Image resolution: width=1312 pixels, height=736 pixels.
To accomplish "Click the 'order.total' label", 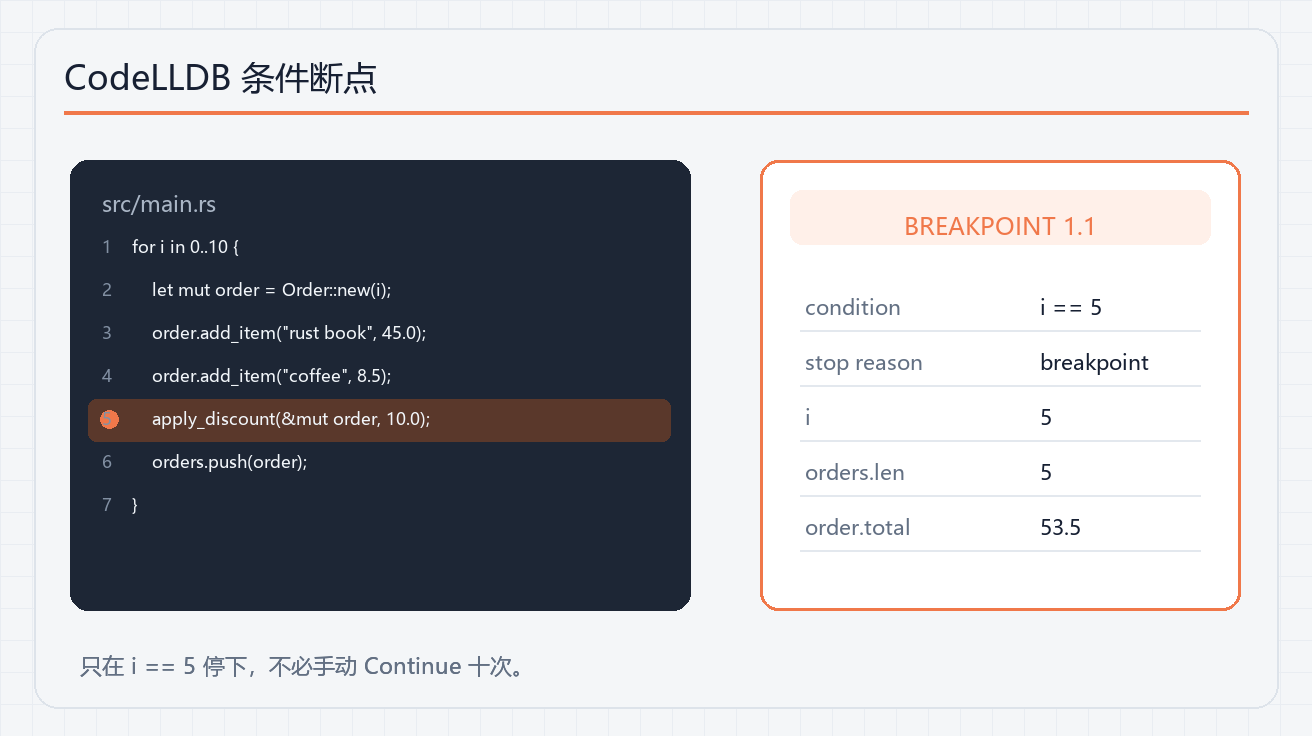I will coord(857,527).
